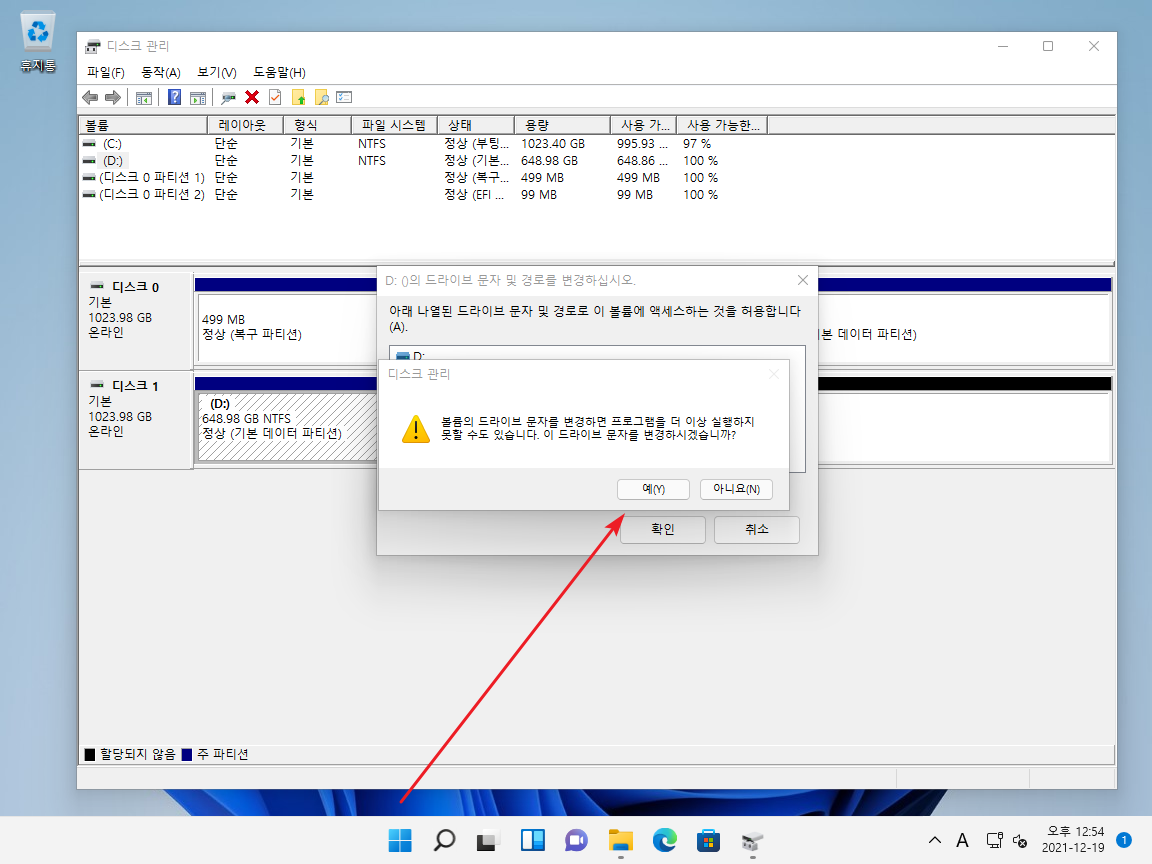
Task: Open the Recycle Bin 휴지통 desktop icon
Action: point(37,42)
